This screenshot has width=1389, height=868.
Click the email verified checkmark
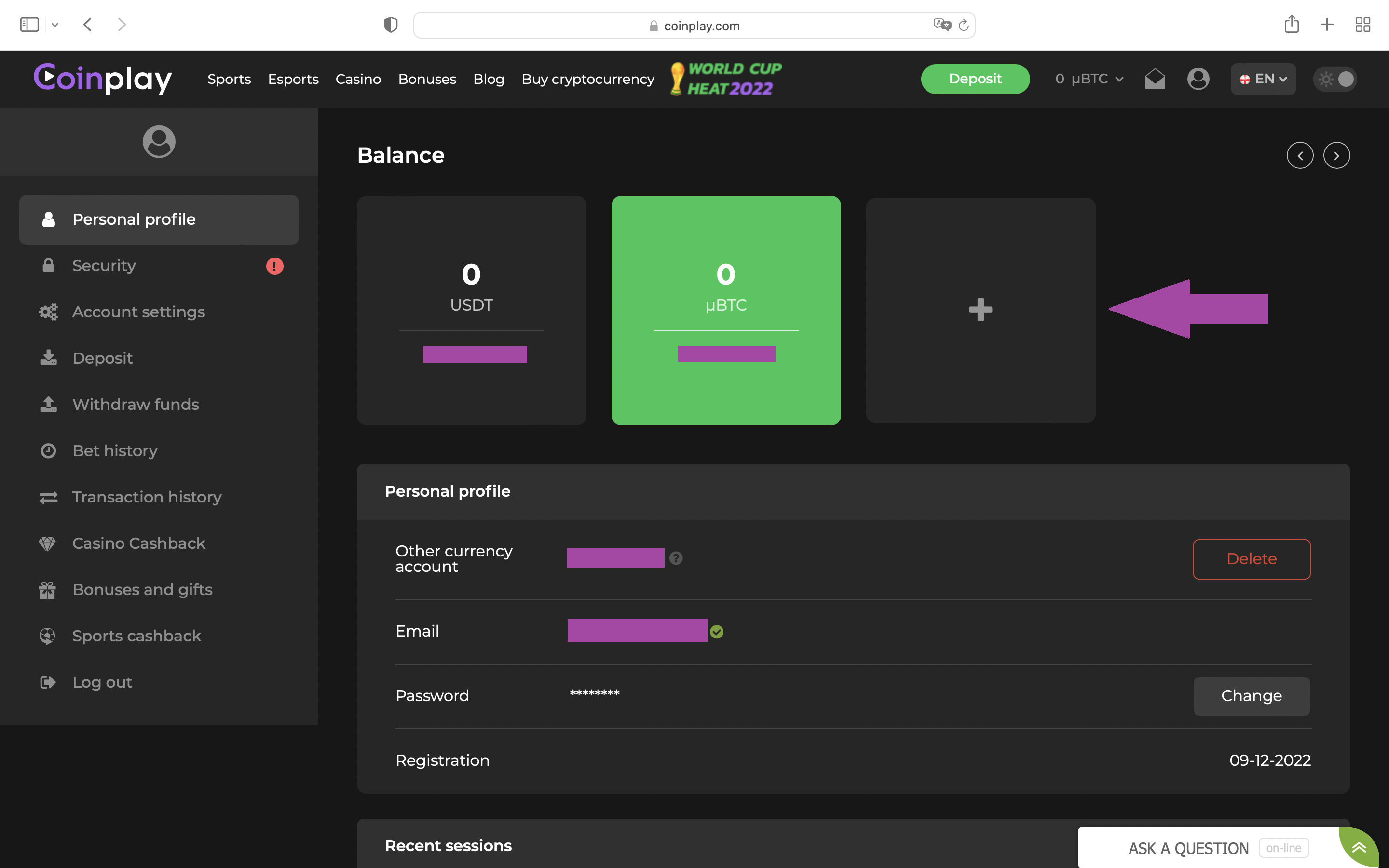tap(717, 632)
